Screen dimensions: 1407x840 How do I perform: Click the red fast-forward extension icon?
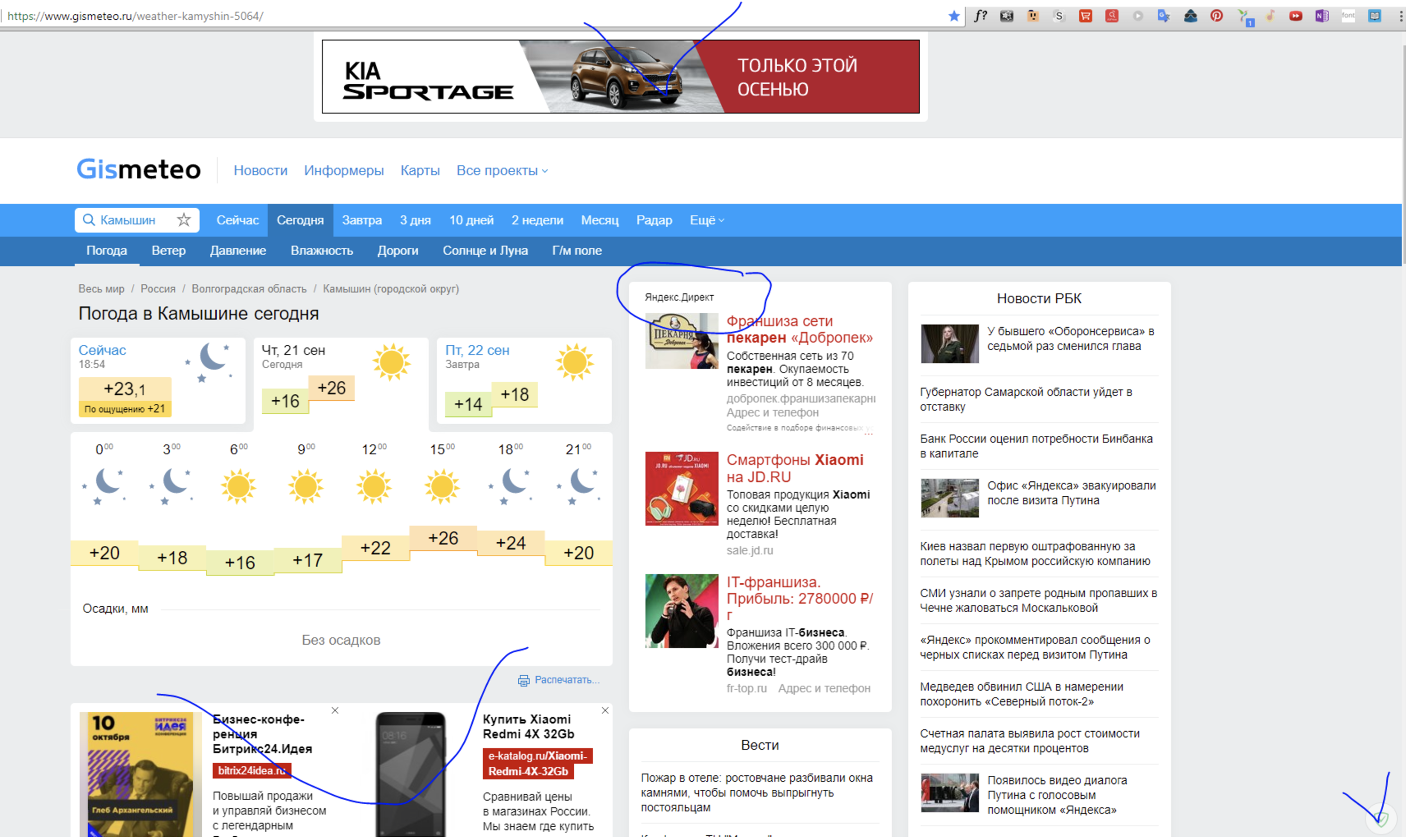(x=1295, y=16)
